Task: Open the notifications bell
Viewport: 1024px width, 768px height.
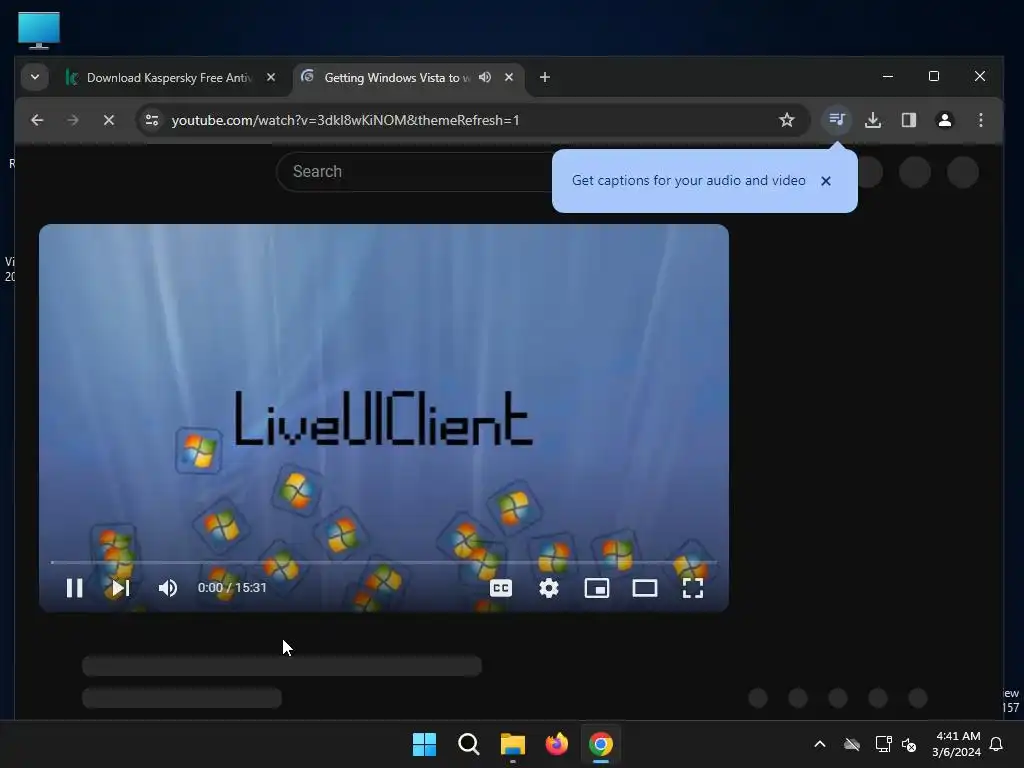Action: coord(996,744)
